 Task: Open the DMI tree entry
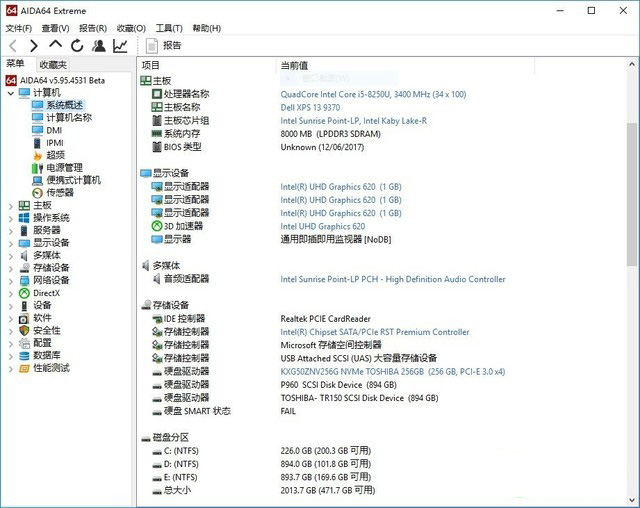pos(54,130)
